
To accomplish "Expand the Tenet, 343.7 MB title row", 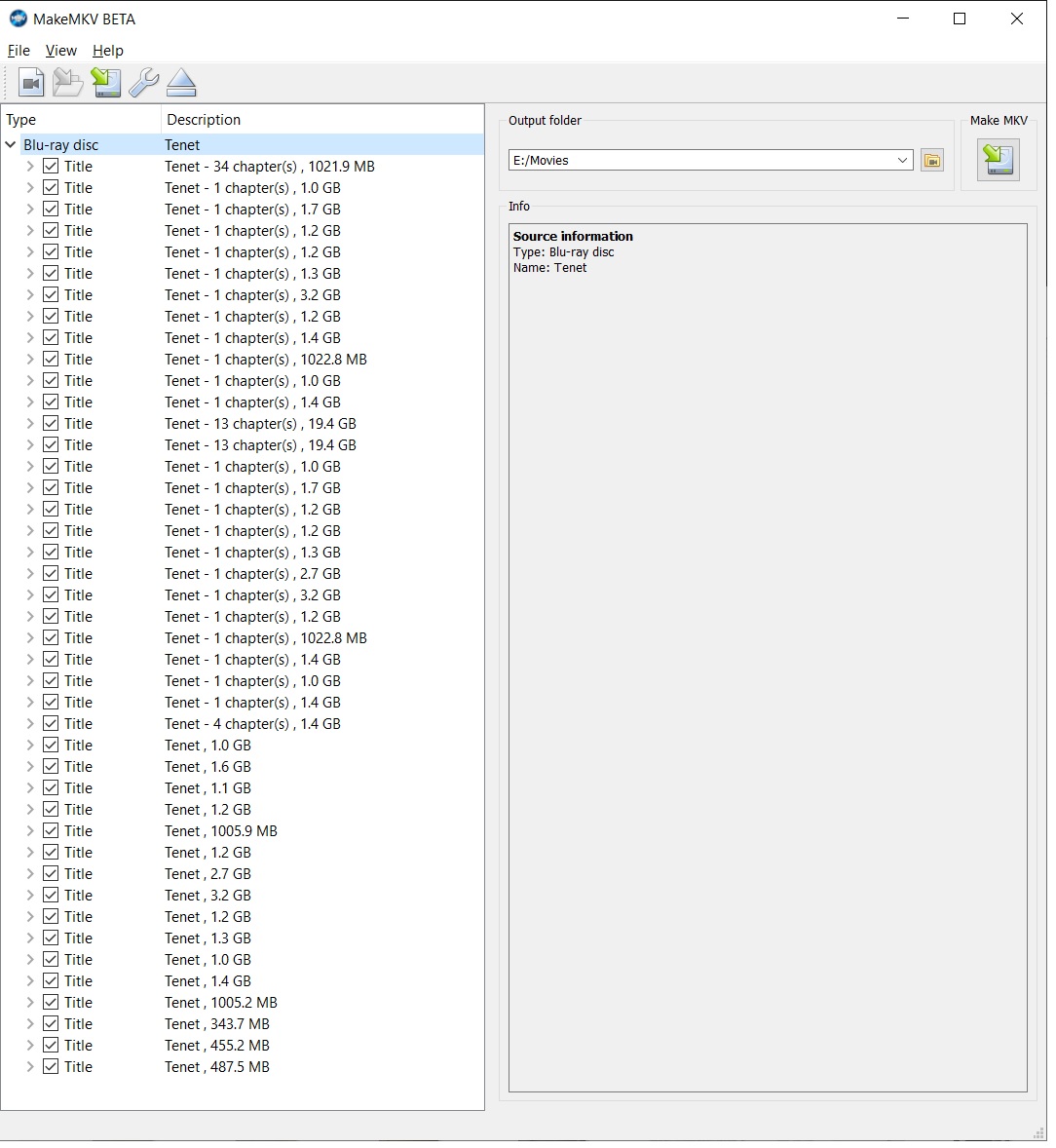I will pos(30,1024).
